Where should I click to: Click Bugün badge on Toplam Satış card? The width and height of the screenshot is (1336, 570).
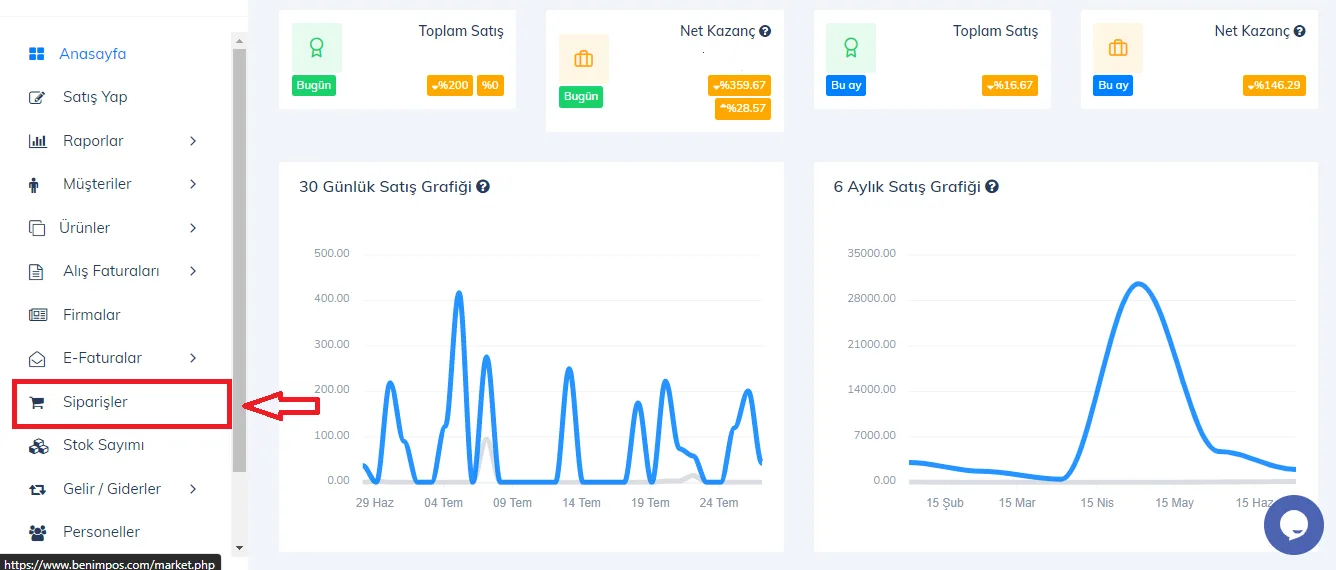pos(313,85)
